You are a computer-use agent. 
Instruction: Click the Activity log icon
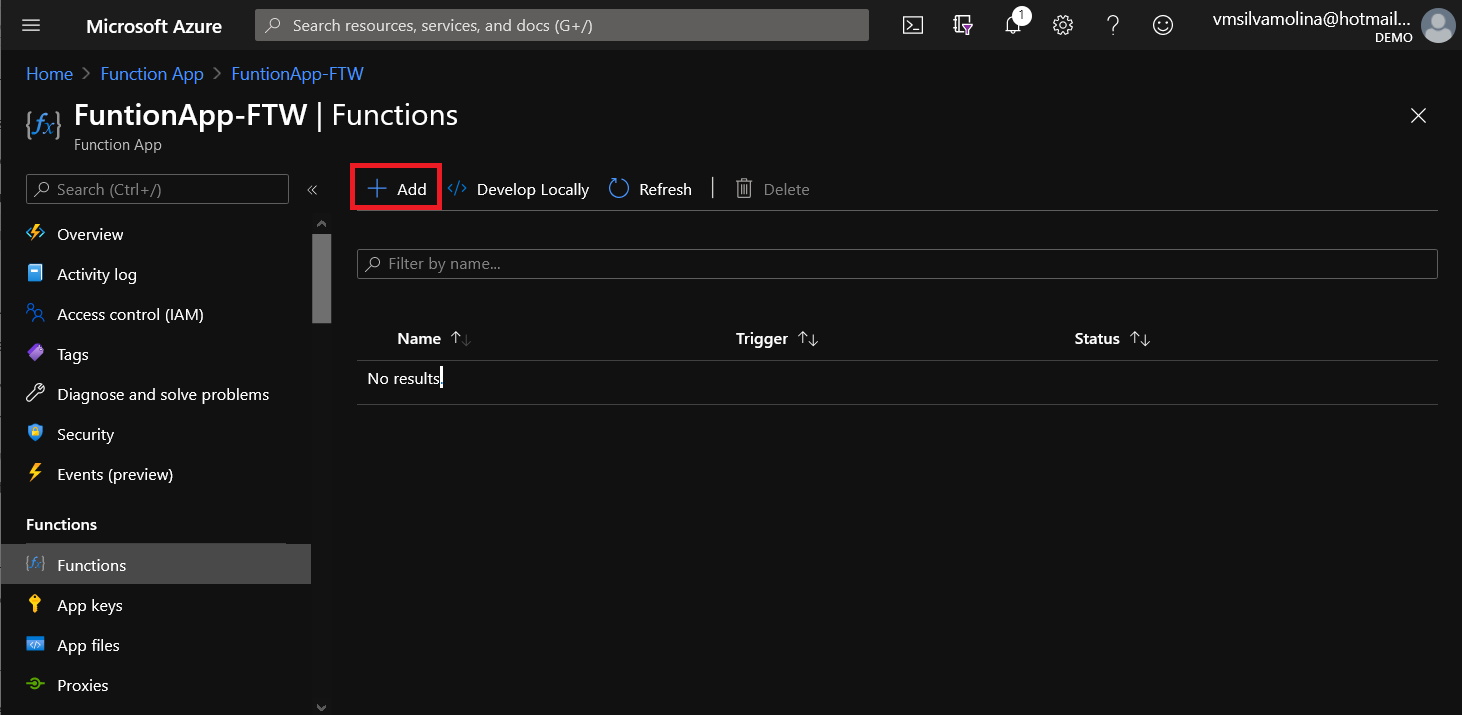tap(36, 273)
